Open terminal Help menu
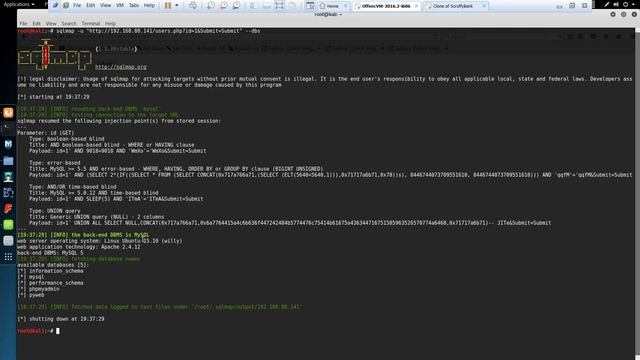The height and width of the screenshot is (360, 640). pyautogui.click(x=110, y=24)
